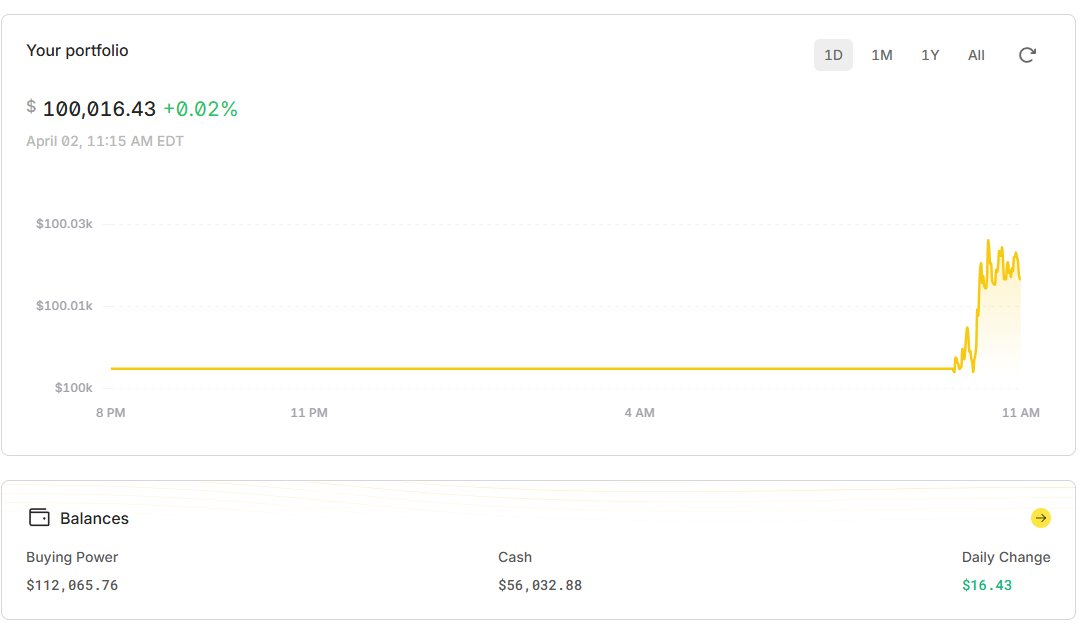Click the April 02, 11:15 AM EDT timestamp
1086x625 pixels.
click(x=105, y=141)
